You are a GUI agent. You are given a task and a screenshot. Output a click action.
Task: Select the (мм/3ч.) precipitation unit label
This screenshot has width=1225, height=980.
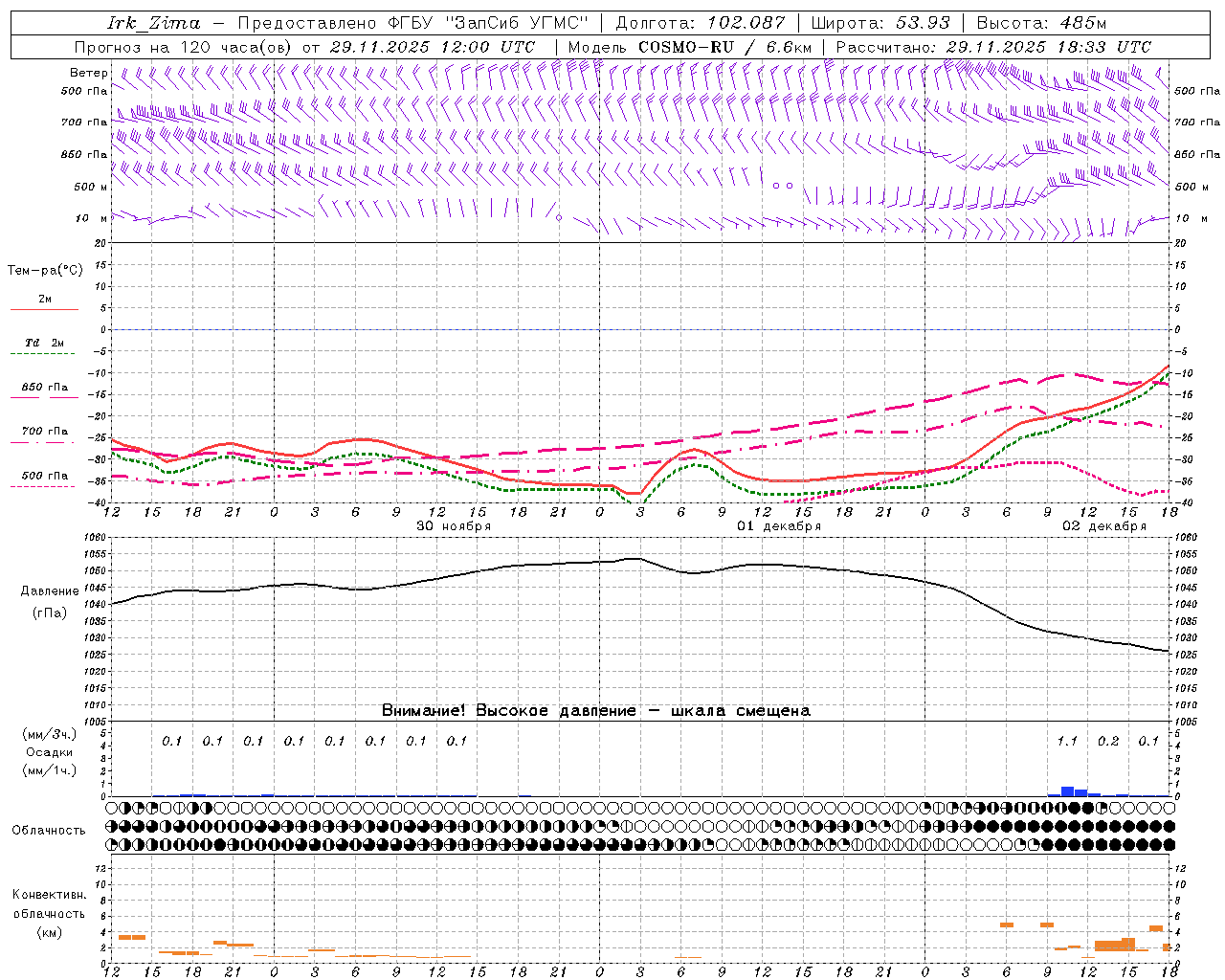(x=50, y=735)
